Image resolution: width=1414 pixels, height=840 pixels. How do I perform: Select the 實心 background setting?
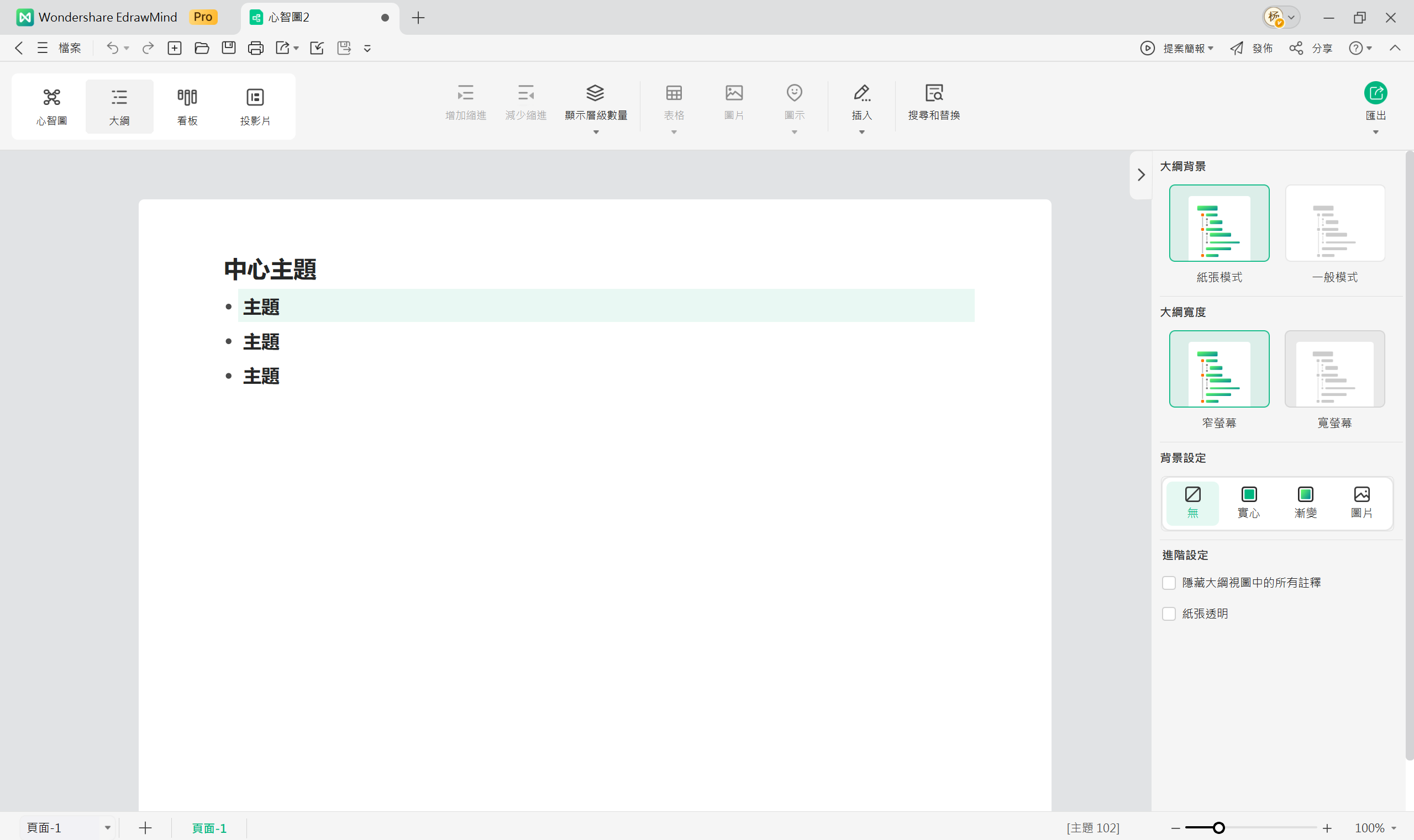(1249, 503)
